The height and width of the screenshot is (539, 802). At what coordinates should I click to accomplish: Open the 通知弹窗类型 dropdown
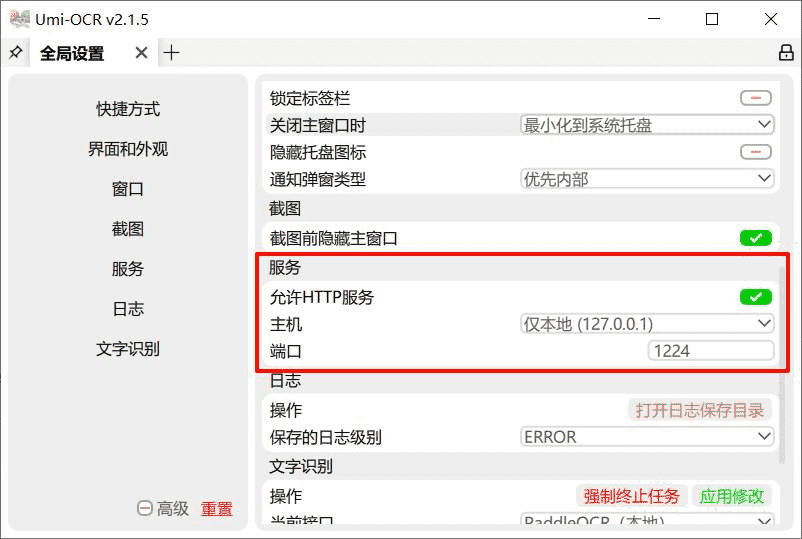pyautogui.click(x=647, y=179)
